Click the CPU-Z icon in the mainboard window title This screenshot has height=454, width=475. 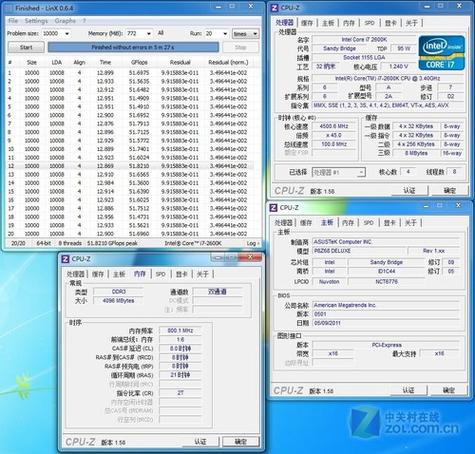(273, 207)
